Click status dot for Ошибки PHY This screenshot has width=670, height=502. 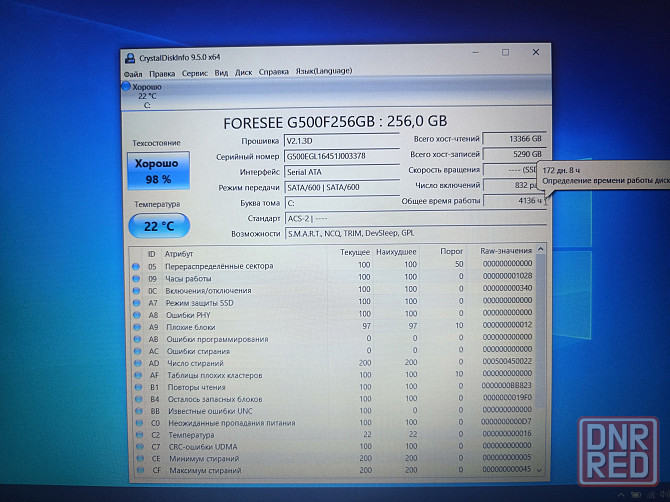137,315
